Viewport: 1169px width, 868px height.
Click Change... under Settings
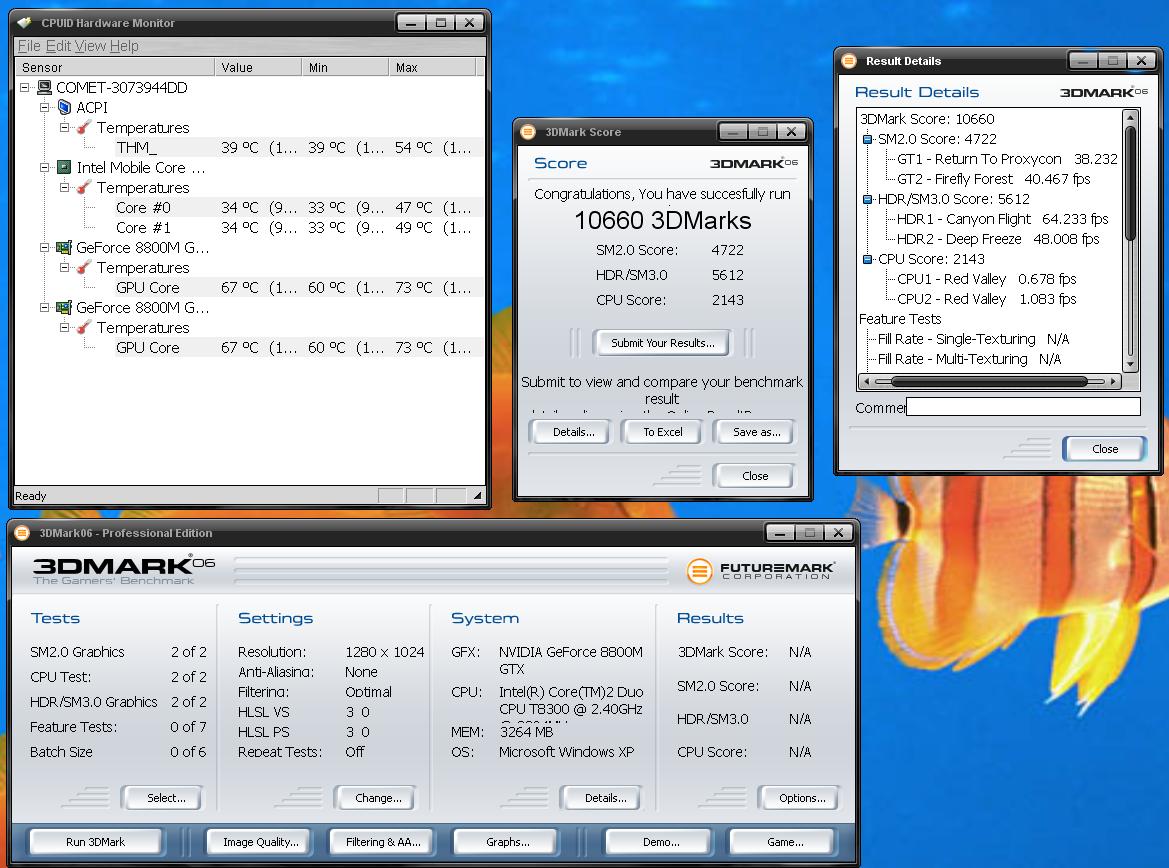(x=377, y=798)
